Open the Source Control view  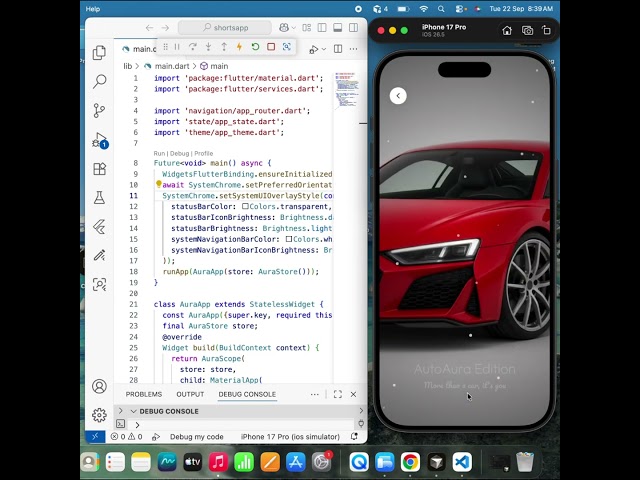click(99, 110)
